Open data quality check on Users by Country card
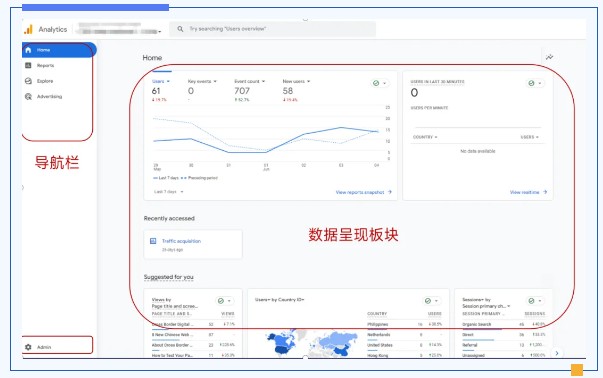The image size is (603, 378). (x=431, y=301)
